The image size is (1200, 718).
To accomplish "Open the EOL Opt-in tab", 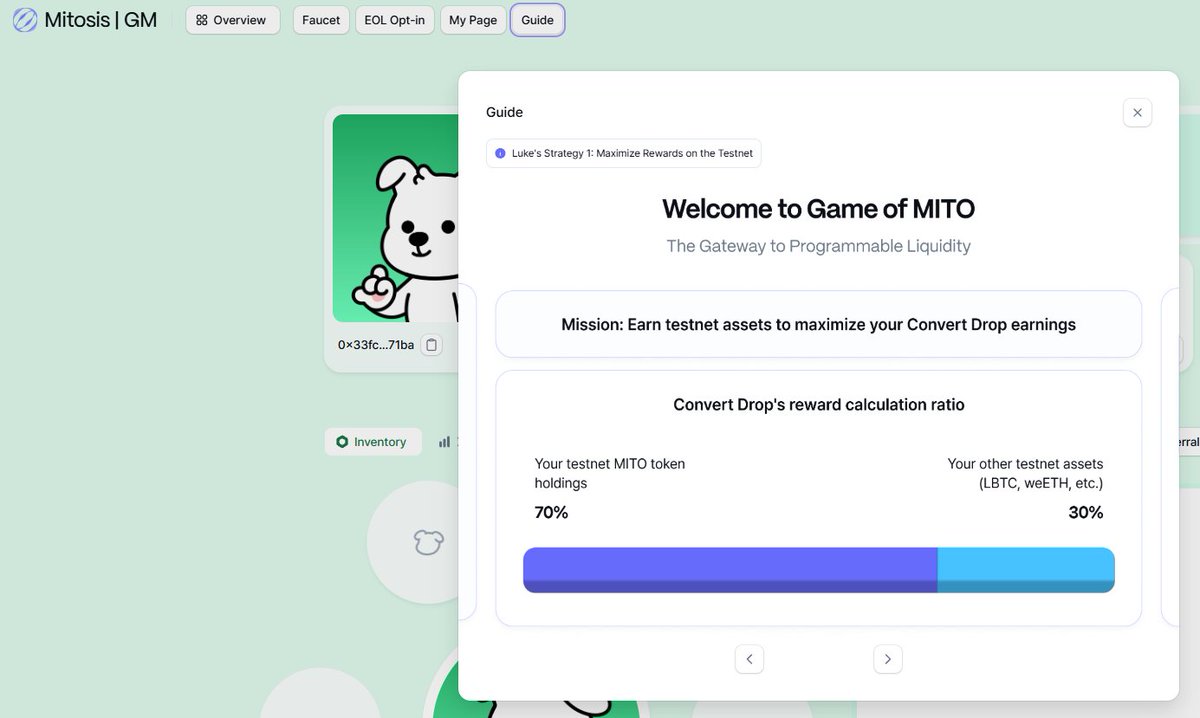I will click(x=395, y=20).
